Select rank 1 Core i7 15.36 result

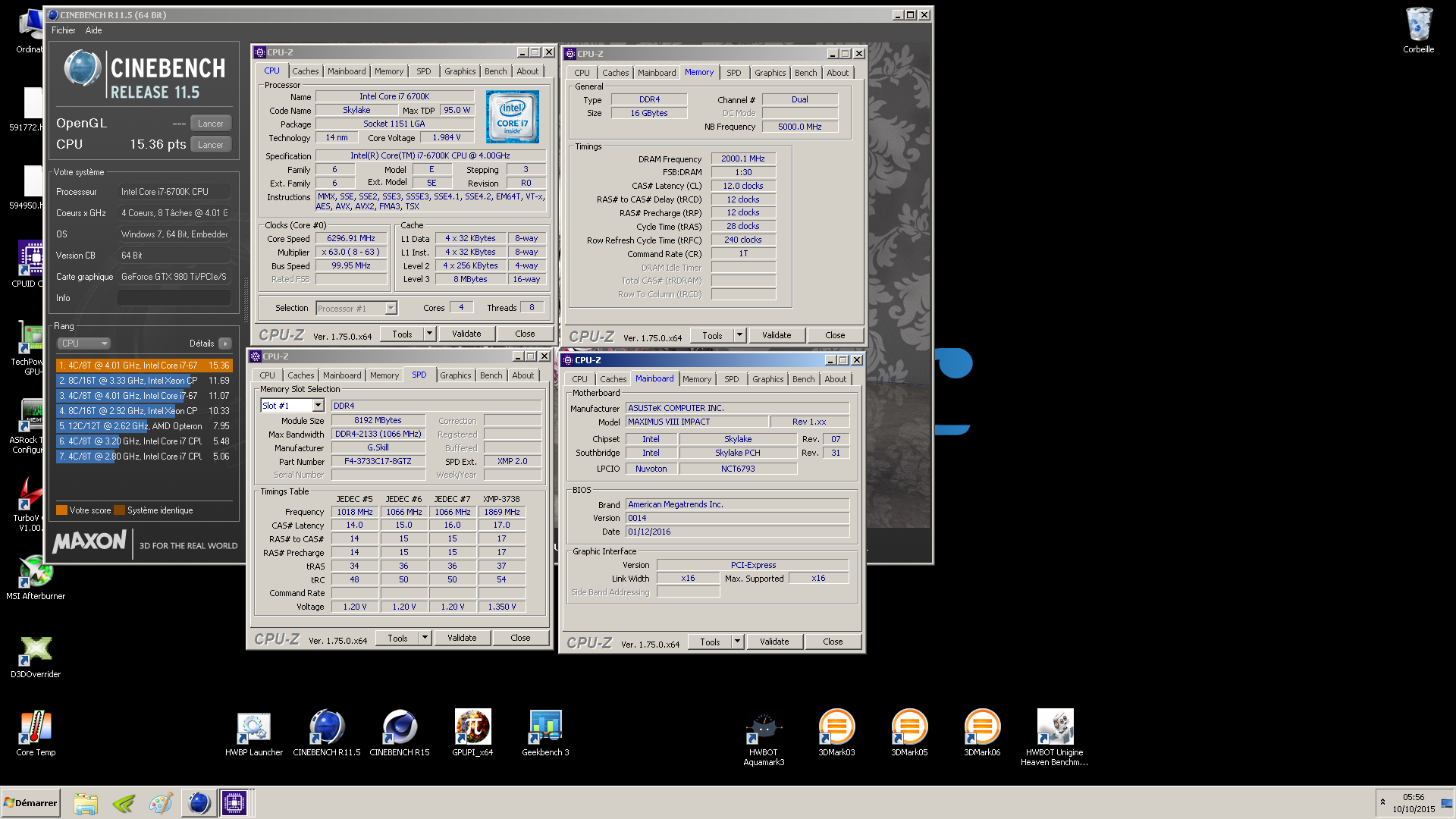(144, 366)
